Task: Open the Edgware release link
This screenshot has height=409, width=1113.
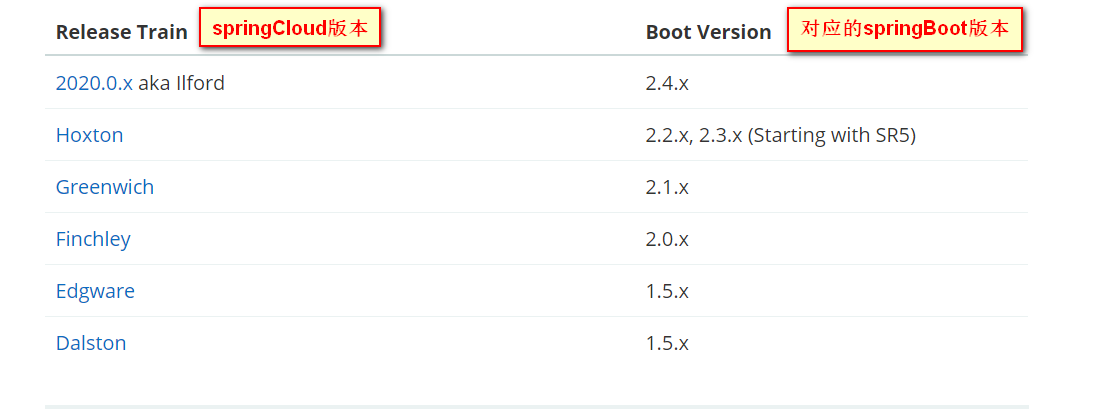Action: (x=95, y=291)
